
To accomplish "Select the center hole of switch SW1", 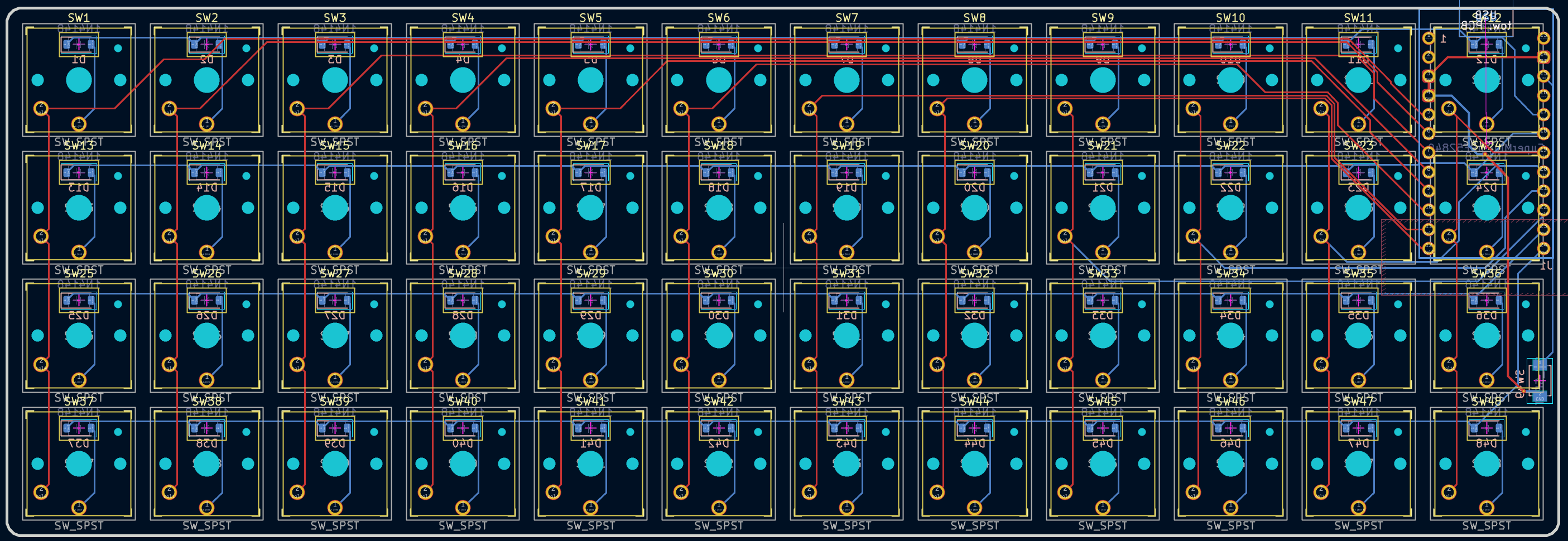I will point(79,80).
